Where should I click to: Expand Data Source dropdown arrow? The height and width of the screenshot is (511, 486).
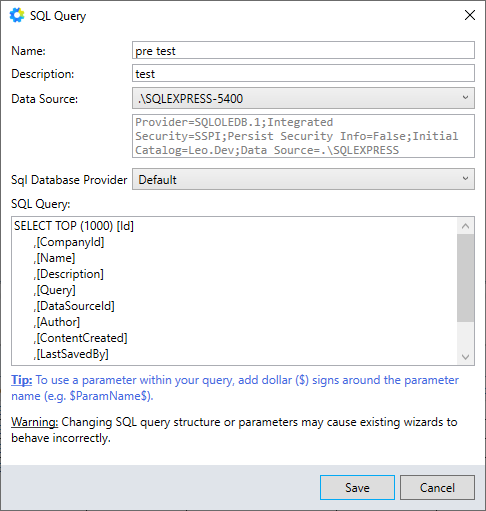(x=465, y=98)
